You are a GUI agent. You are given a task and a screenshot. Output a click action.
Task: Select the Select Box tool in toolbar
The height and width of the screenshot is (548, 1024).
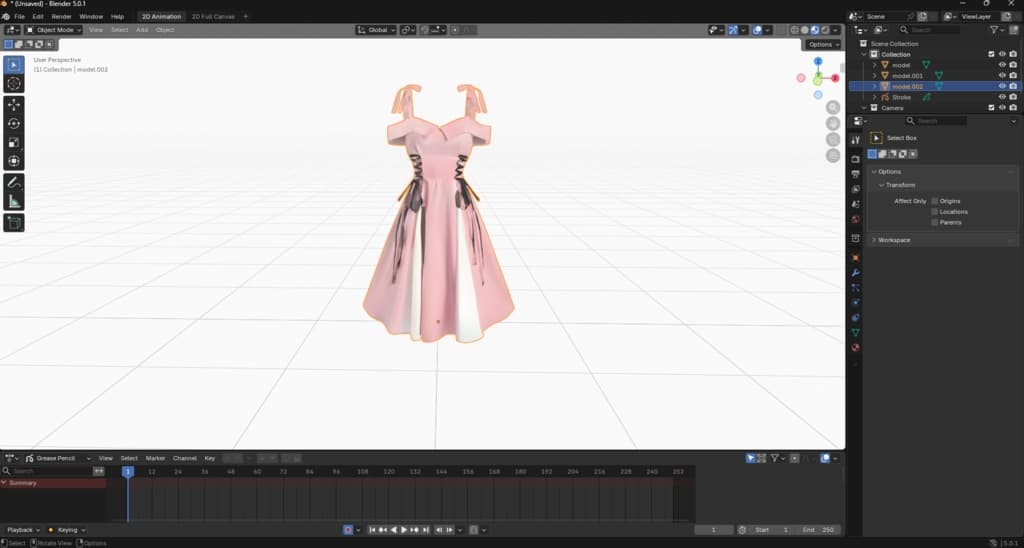14,65
